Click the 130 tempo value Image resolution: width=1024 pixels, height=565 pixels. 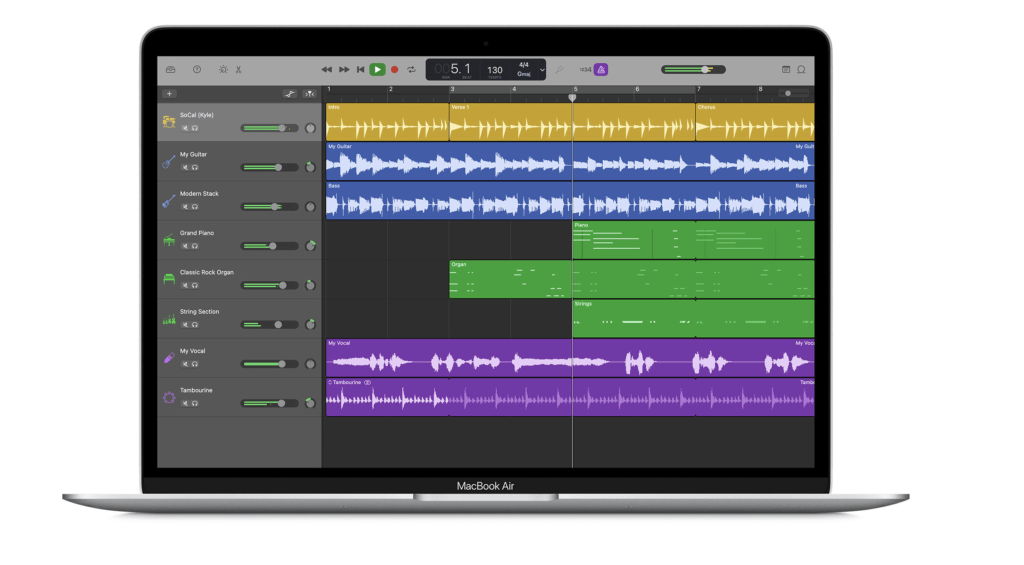tap(495, 70)
